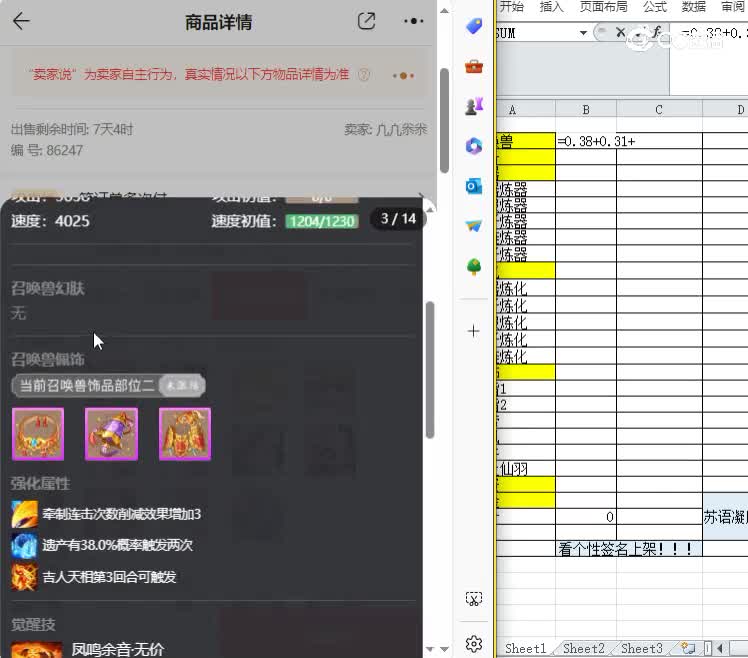Select the 苏语凝 cell in column D
This screenshot has width=748, height=658.
pos(725,517)
